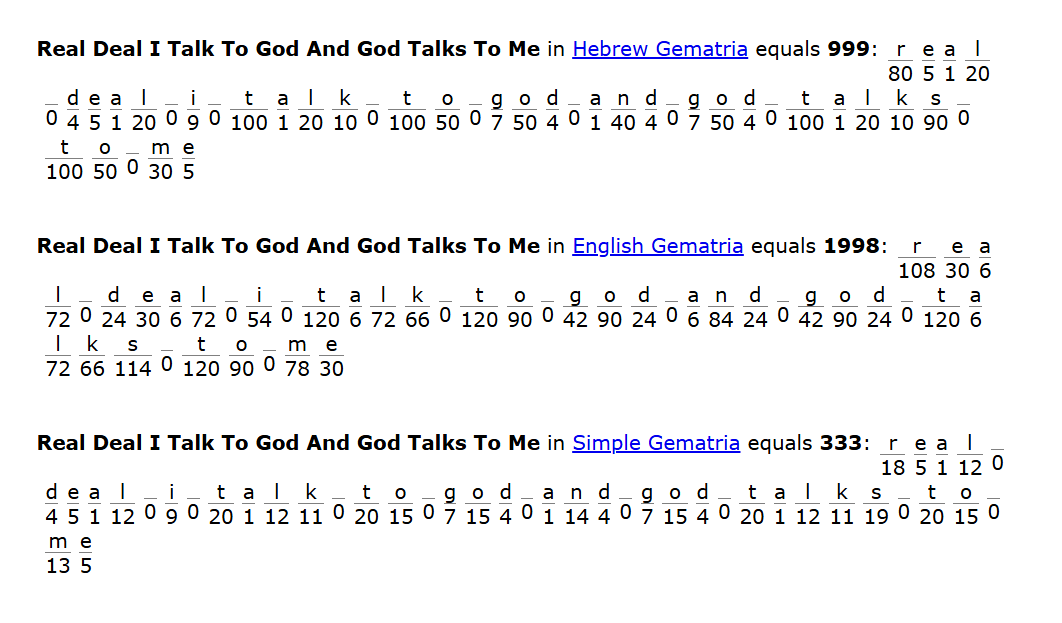This screenshot has width=1062, height=623.
Task: Click the bold total 333
Action: tap(841, 444)
